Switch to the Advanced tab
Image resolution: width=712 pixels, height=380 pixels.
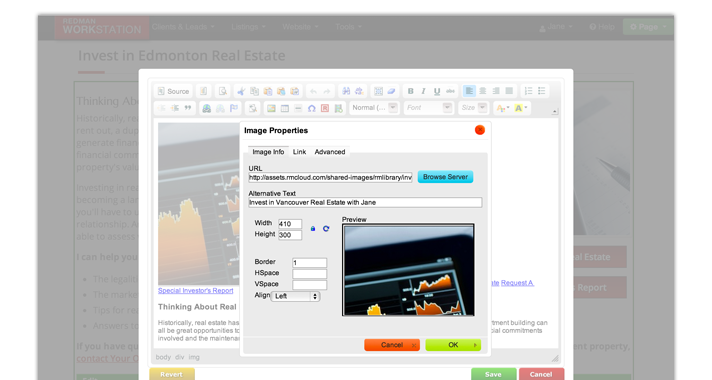tap(330, 152)
